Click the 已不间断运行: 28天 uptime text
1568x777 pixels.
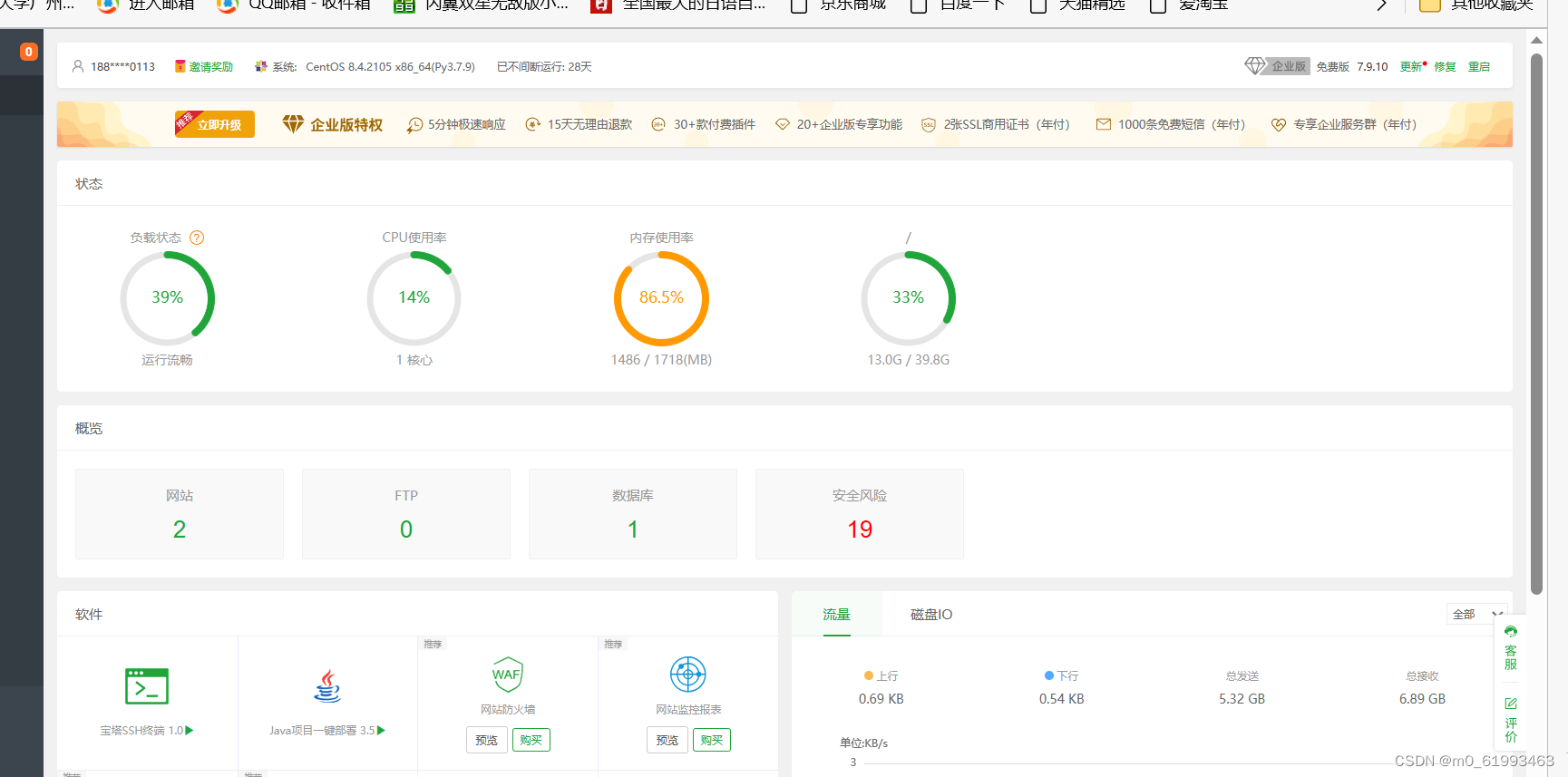click(544, 67)
